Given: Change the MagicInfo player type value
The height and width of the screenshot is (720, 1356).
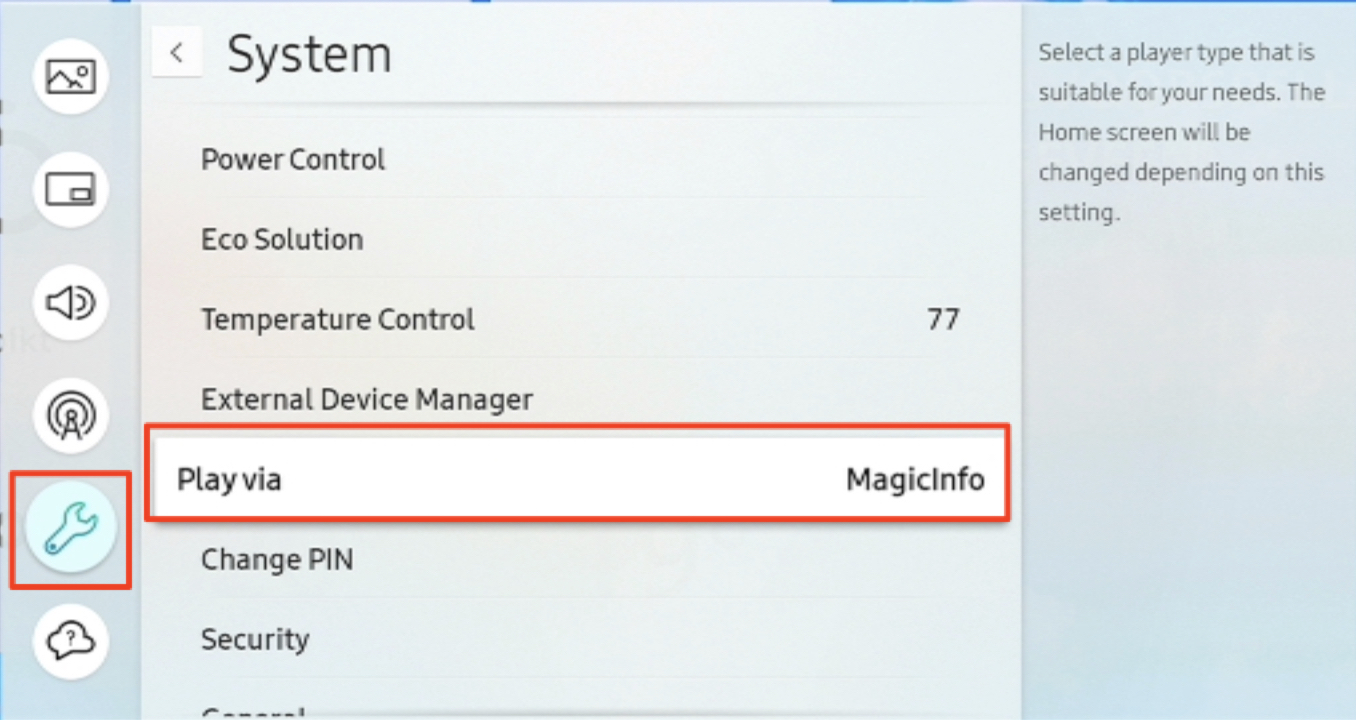Looking at the screenshot, I should 913,478.
